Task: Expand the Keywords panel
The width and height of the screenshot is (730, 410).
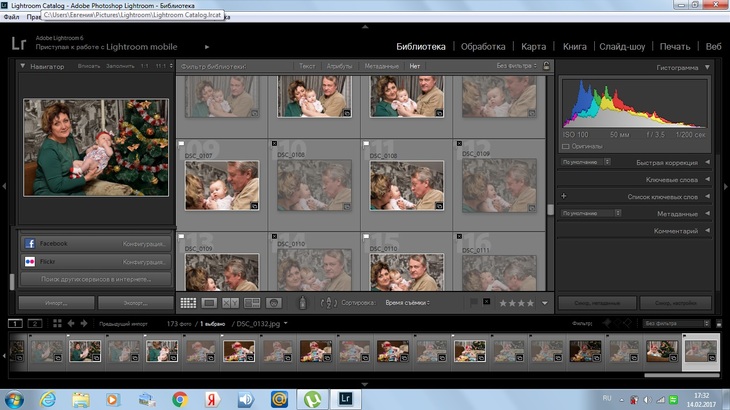Action: click(x=707, y=179)
